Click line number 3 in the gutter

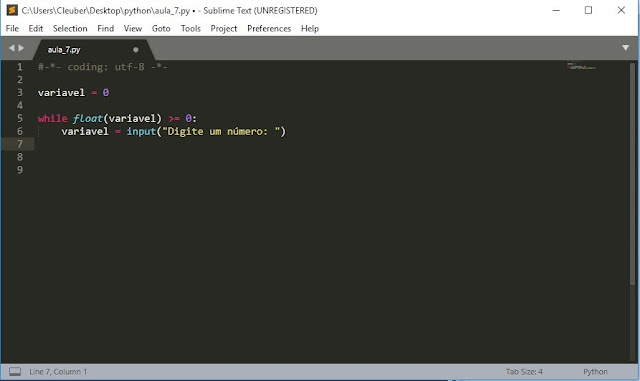[x=20, y=93]
